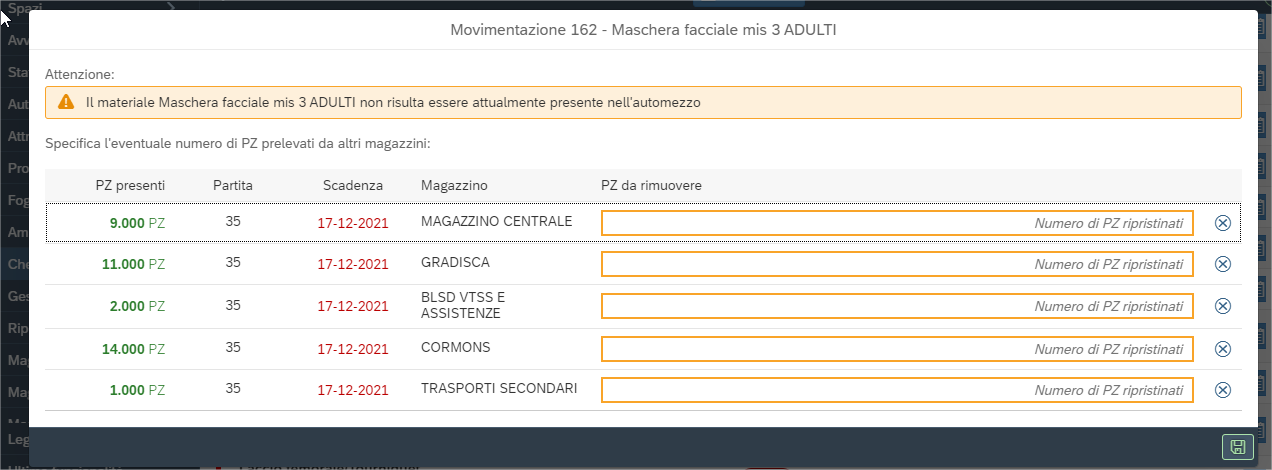Click the Magazzino column header
Image resolution: width=1272 pixels, height=470 pixels.
click(454, 185)
